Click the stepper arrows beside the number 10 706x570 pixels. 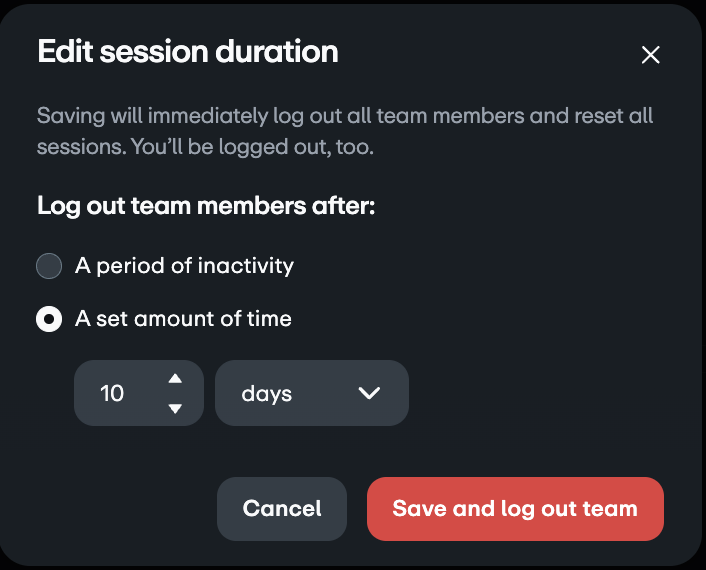(x=175, y=393)
